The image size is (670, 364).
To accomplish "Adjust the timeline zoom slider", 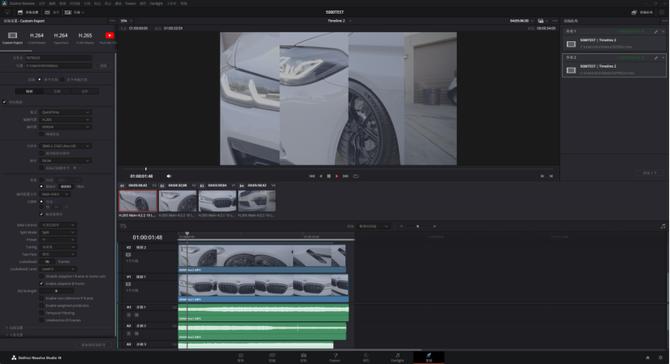I will coord(417,226).
